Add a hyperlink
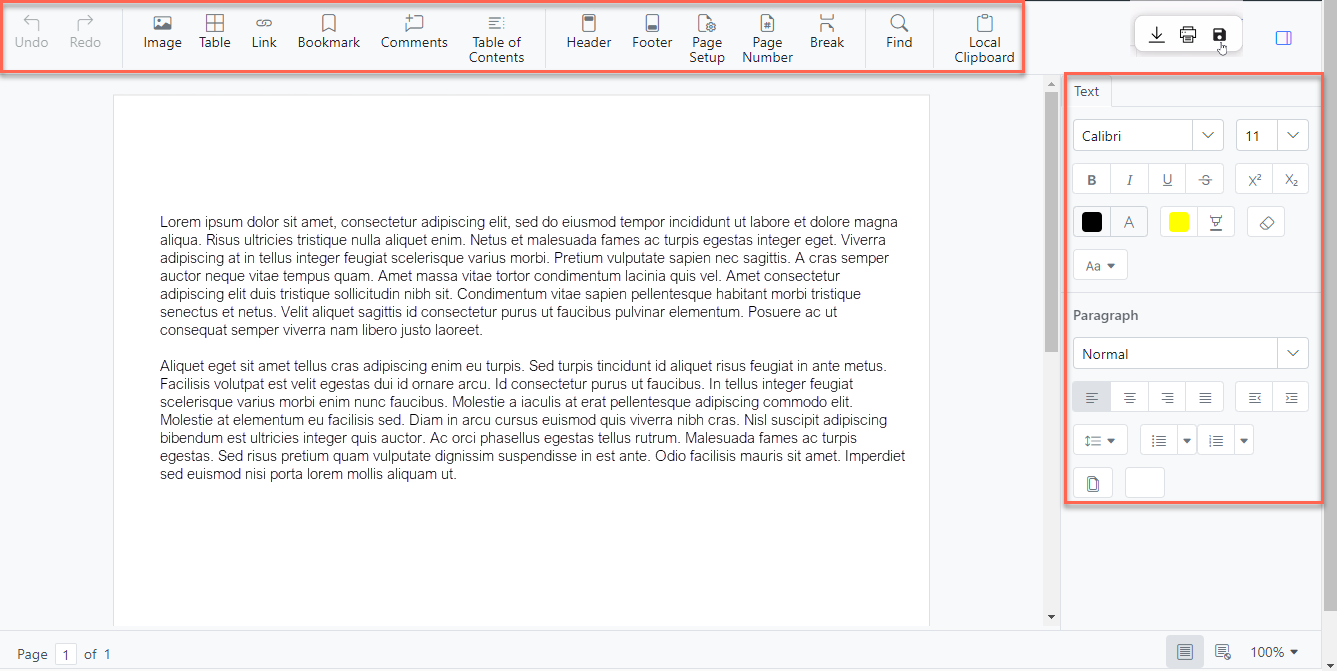This screenshot has width=1337, height=671. pyautogui.click(x=263, y=33)
